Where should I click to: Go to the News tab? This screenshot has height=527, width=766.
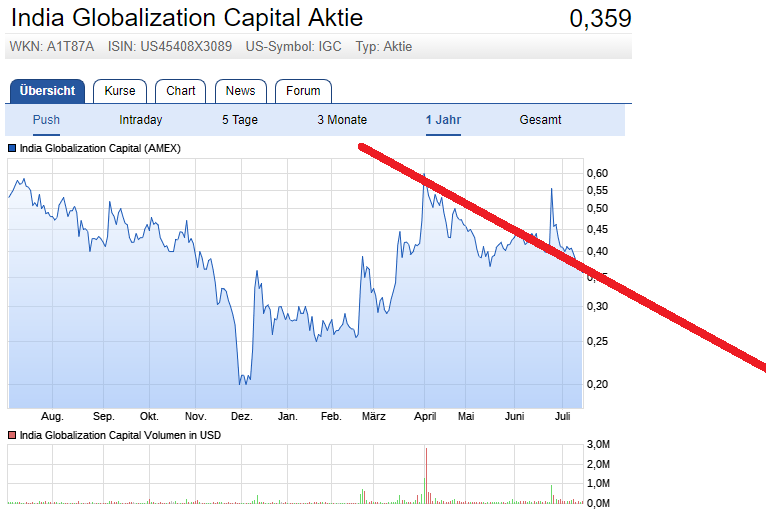(x=240, y=91)
